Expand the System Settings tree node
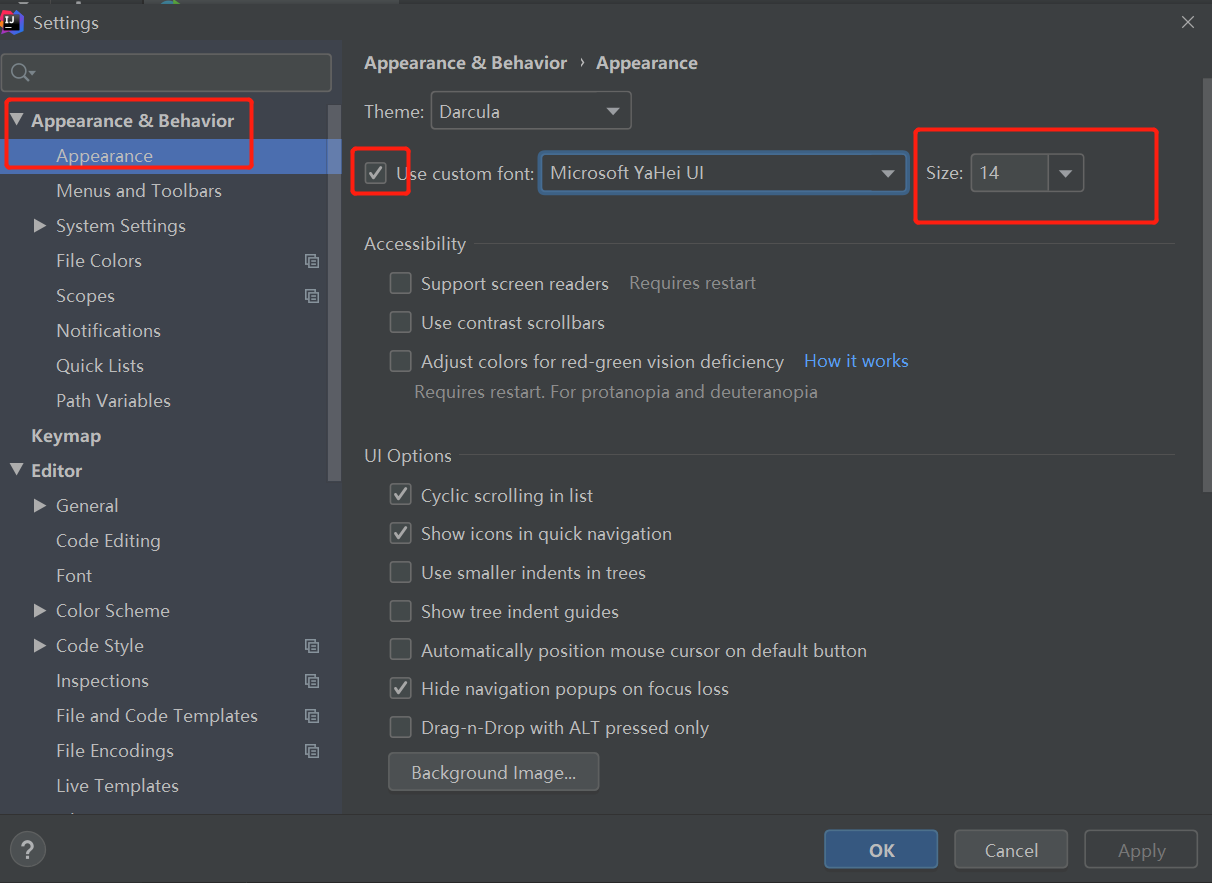The image size is (1212, 883). point(40,226)
